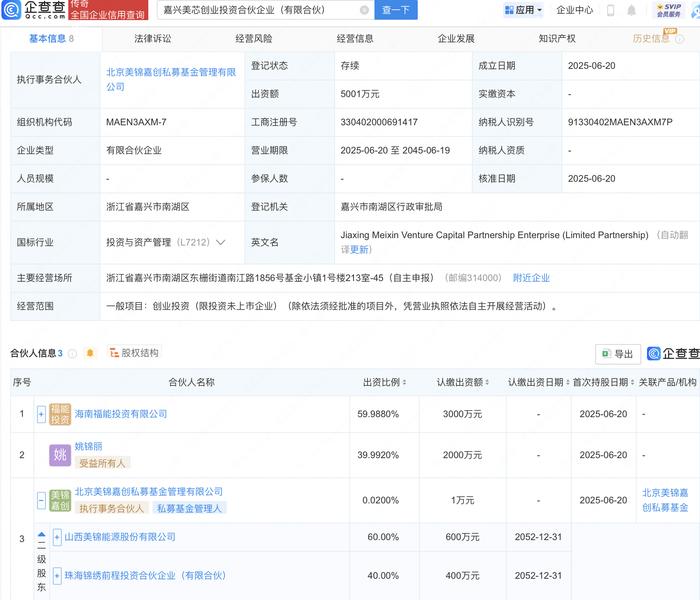Open partner 海南福能投资有限公司 link

[x=121, y=414]
